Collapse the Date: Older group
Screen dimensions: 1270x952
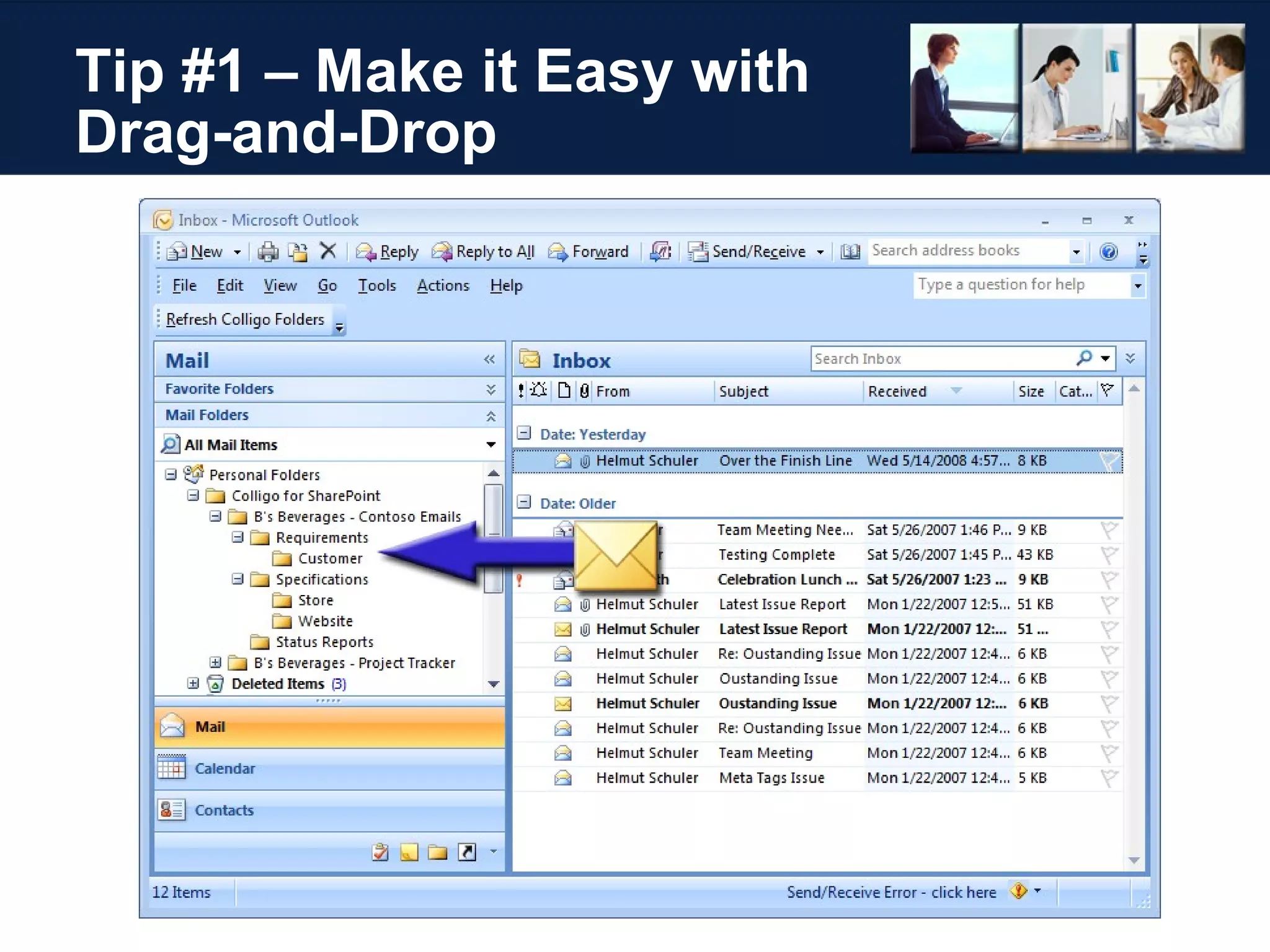point(524,502)
